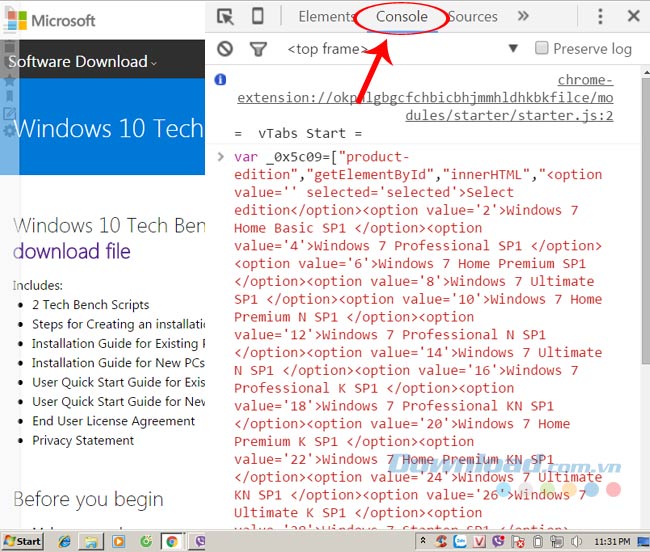The image size is (650, 552).
Task: Switch to the Console tab
Action: coord(402,17)
